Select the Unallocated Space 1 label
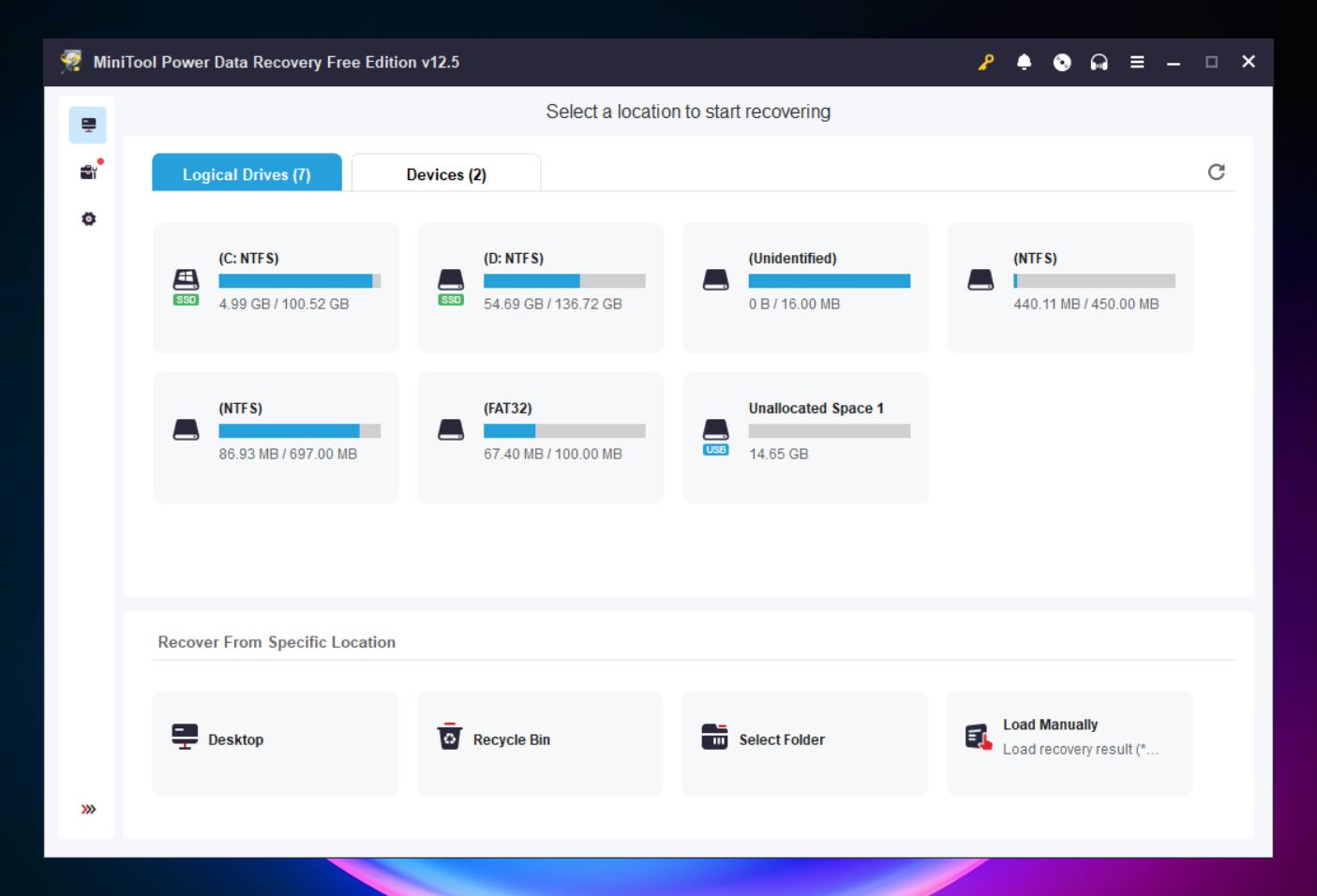The image size is (1317, 896). pyautogui.click(x=816, y=408)
